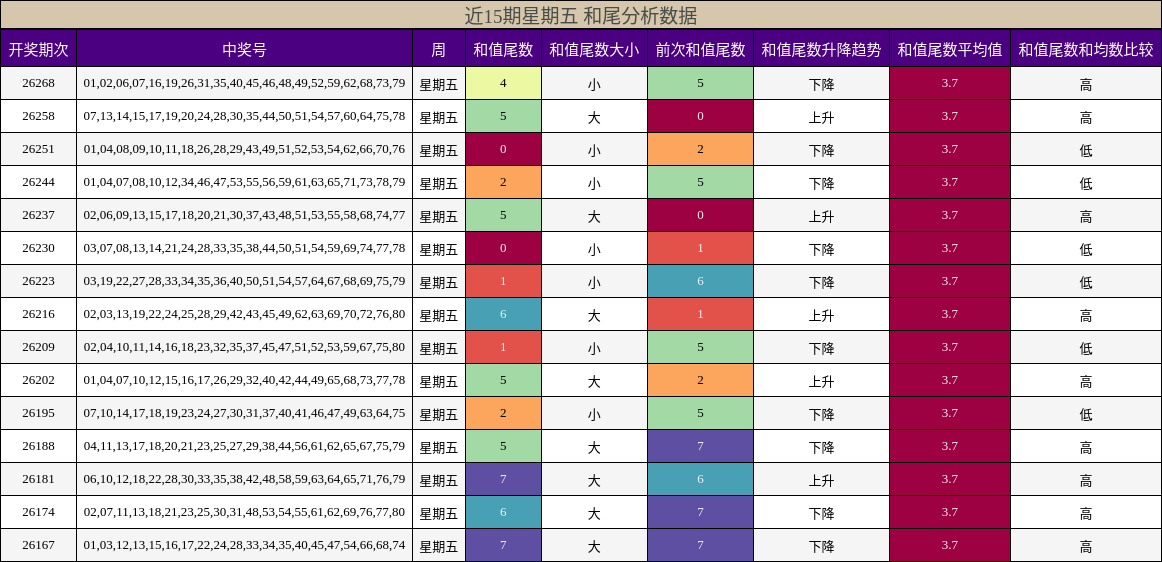Image resolution: width=1162 pixels, height=562 pixels.
Task: Click the crimson 和值尾数 cell 0 in row 26251
Action: coord(503,149)
